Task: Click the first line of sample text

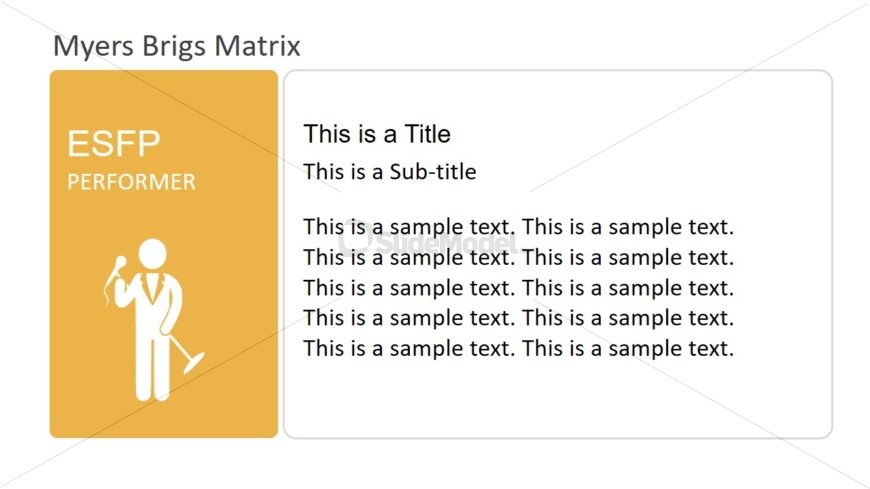Action: pyautogui.click(x=518, y=227)
